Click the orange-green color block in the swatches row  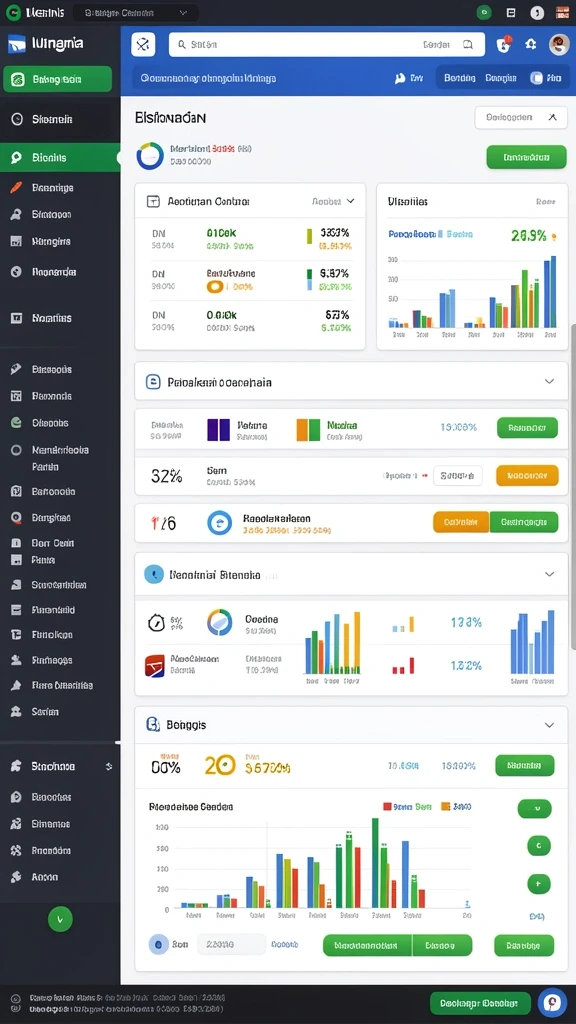[x=308, y=430]
